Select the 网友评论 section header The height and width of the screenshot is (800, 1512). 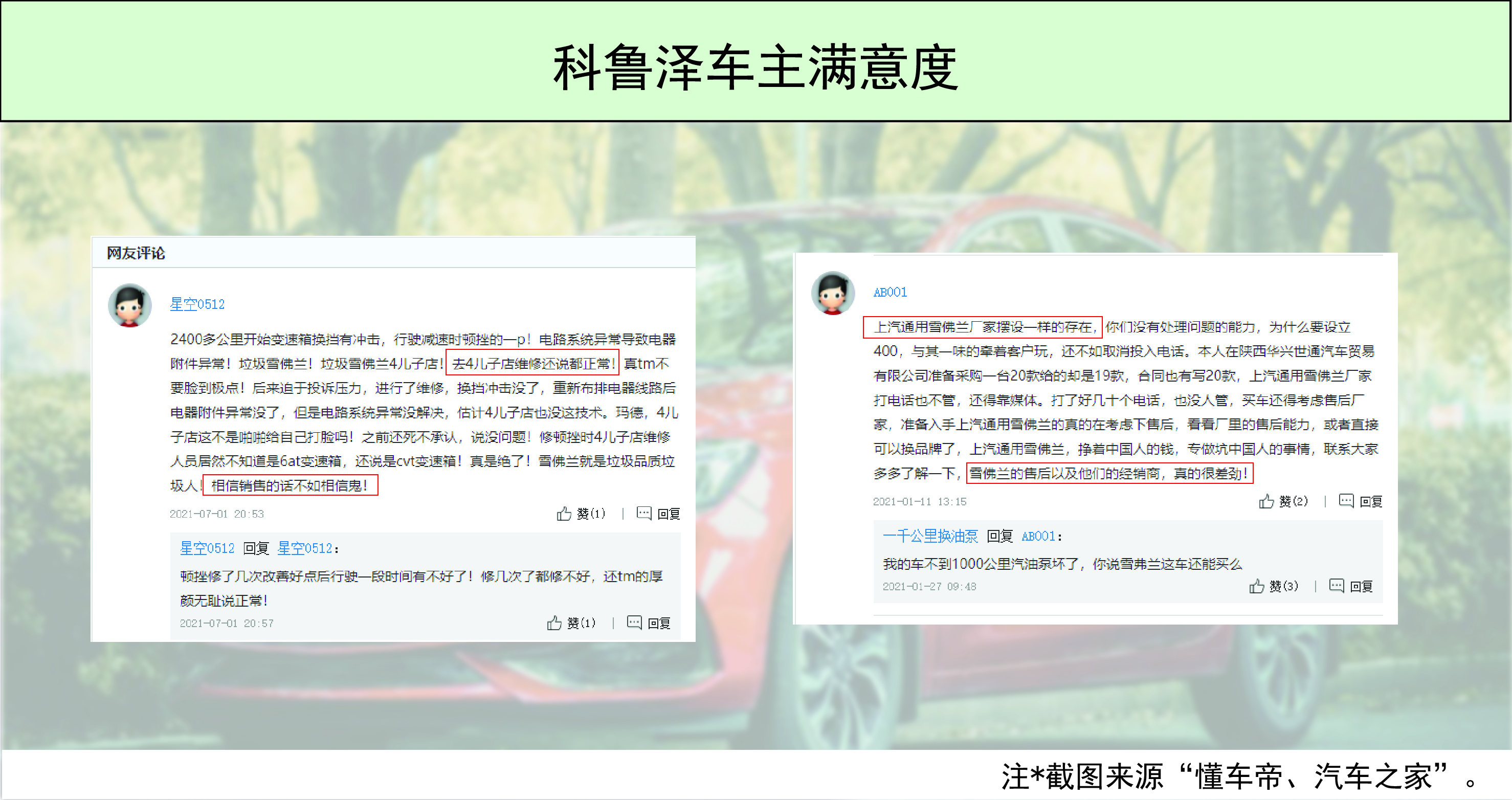(136, 253)
